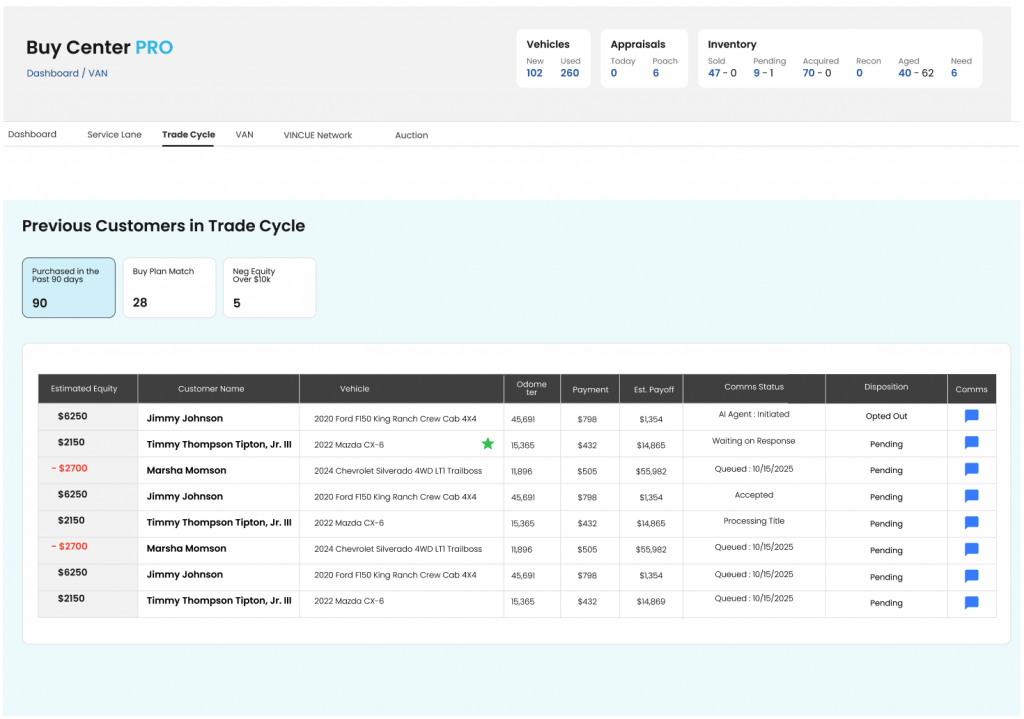The width and height of the screenshot is (1024, 719).
Task: Open chat icon for Jimmy Johnson's Queued row
Action: pos(970,576)
